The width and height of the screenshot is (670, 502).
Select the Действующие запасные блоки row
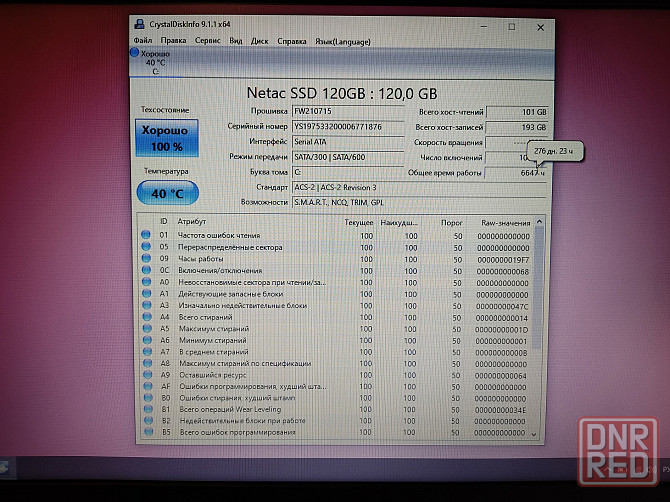point(335,294)
